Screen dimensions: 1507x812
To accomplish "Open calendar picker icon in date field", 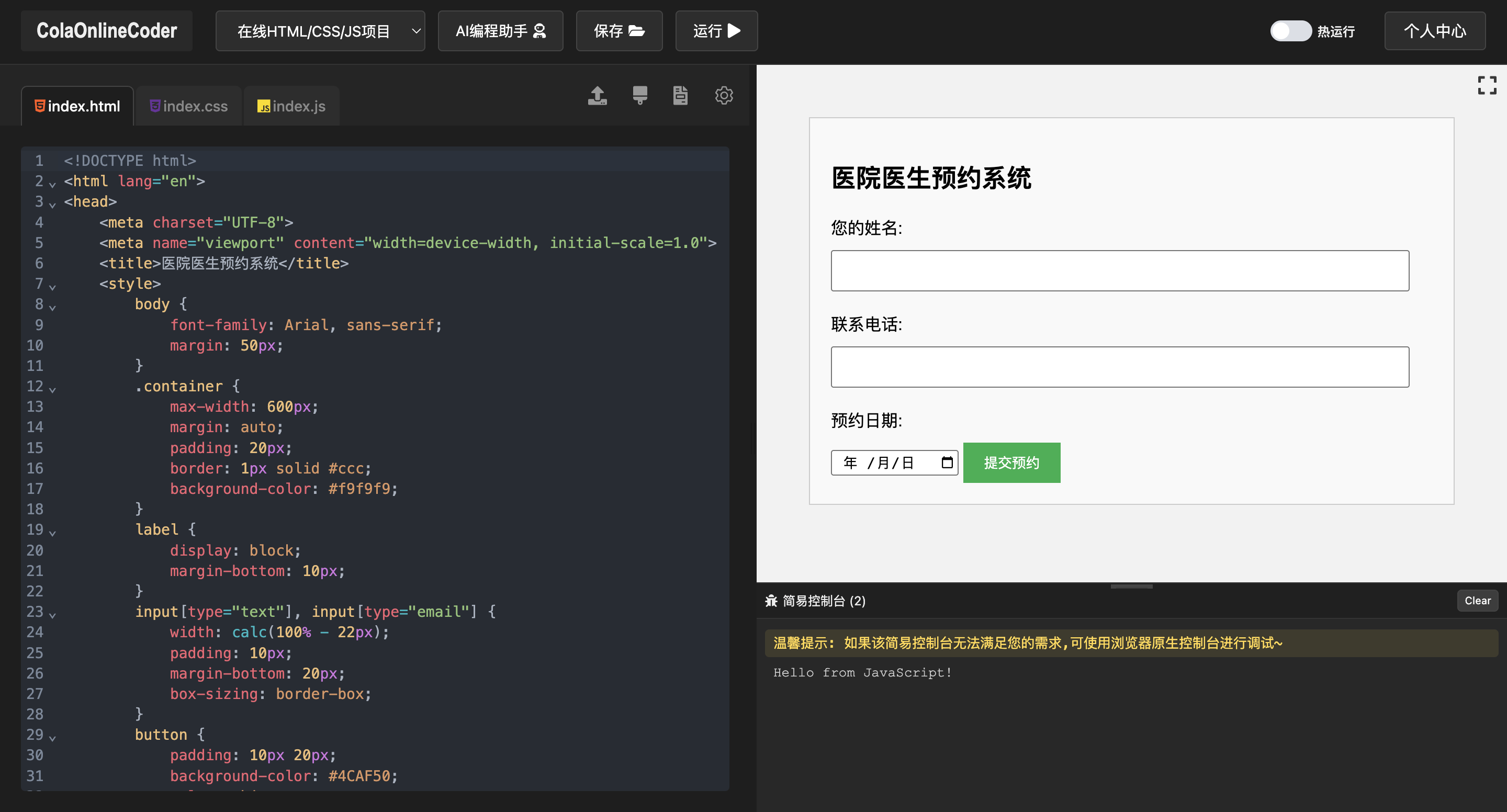I will (947, 463).
